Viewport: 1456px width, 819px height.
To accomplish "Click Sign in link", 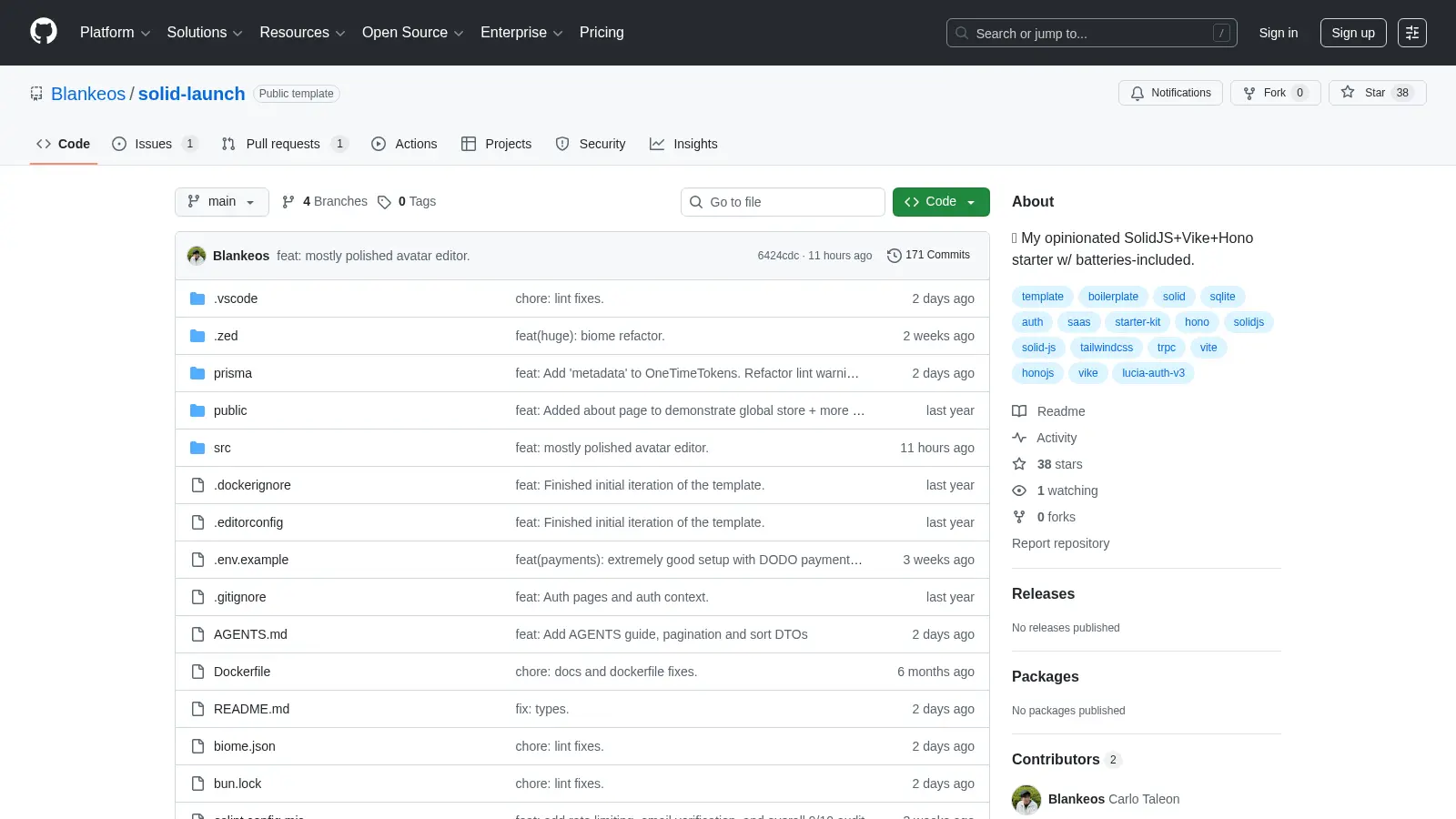I will click(x=1279, y=33).
